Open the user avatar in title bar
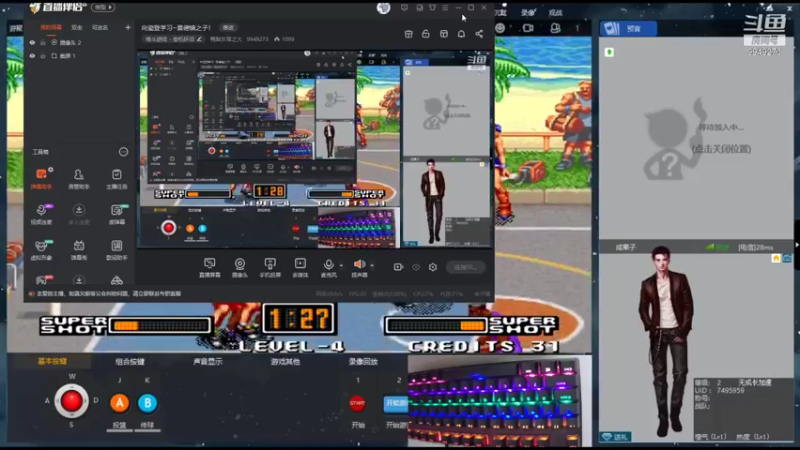The height and width of the screenshot is (450, 800). (383, 8)
